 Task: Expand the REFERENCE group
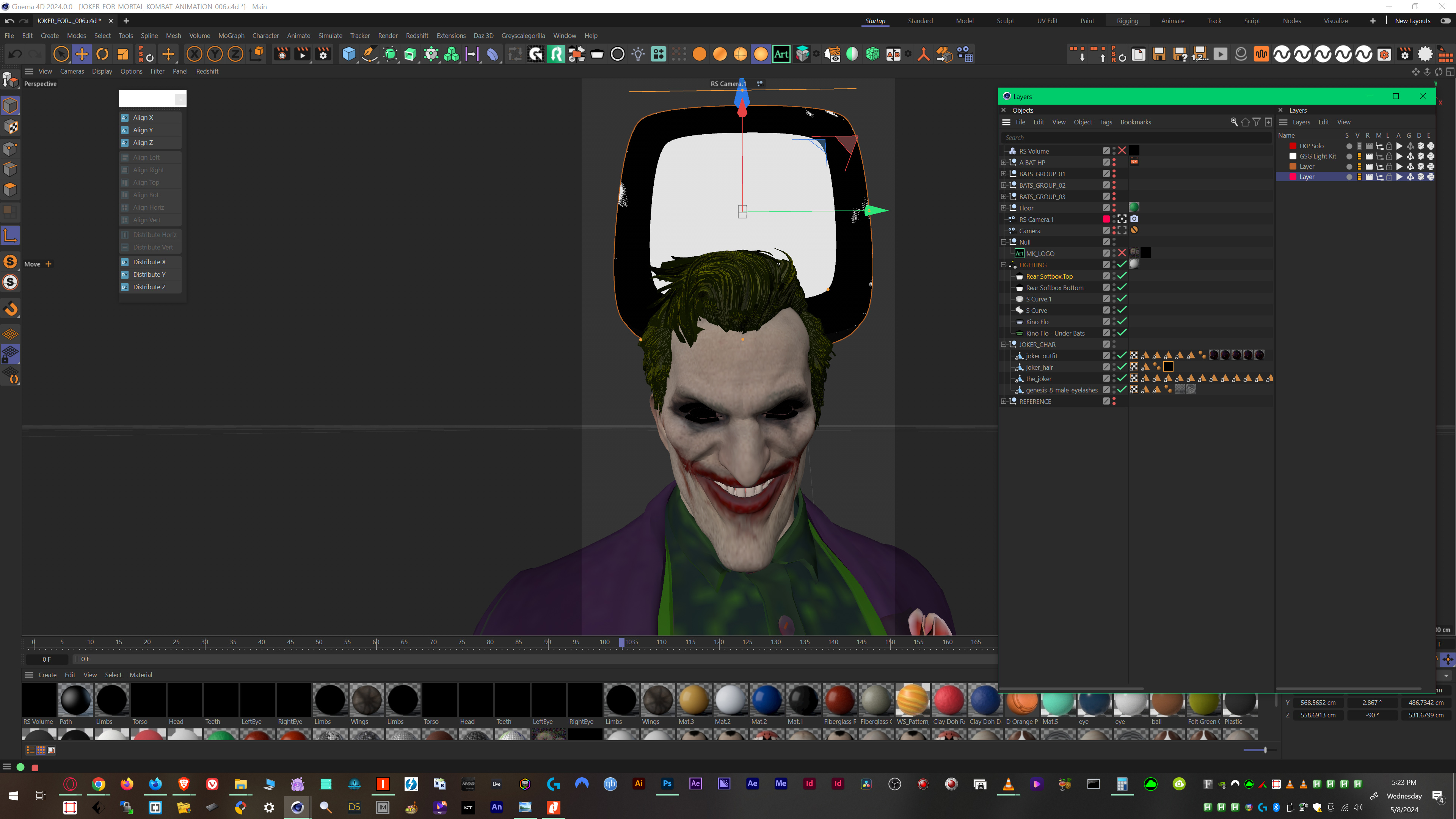click(x=1004, y=401)
